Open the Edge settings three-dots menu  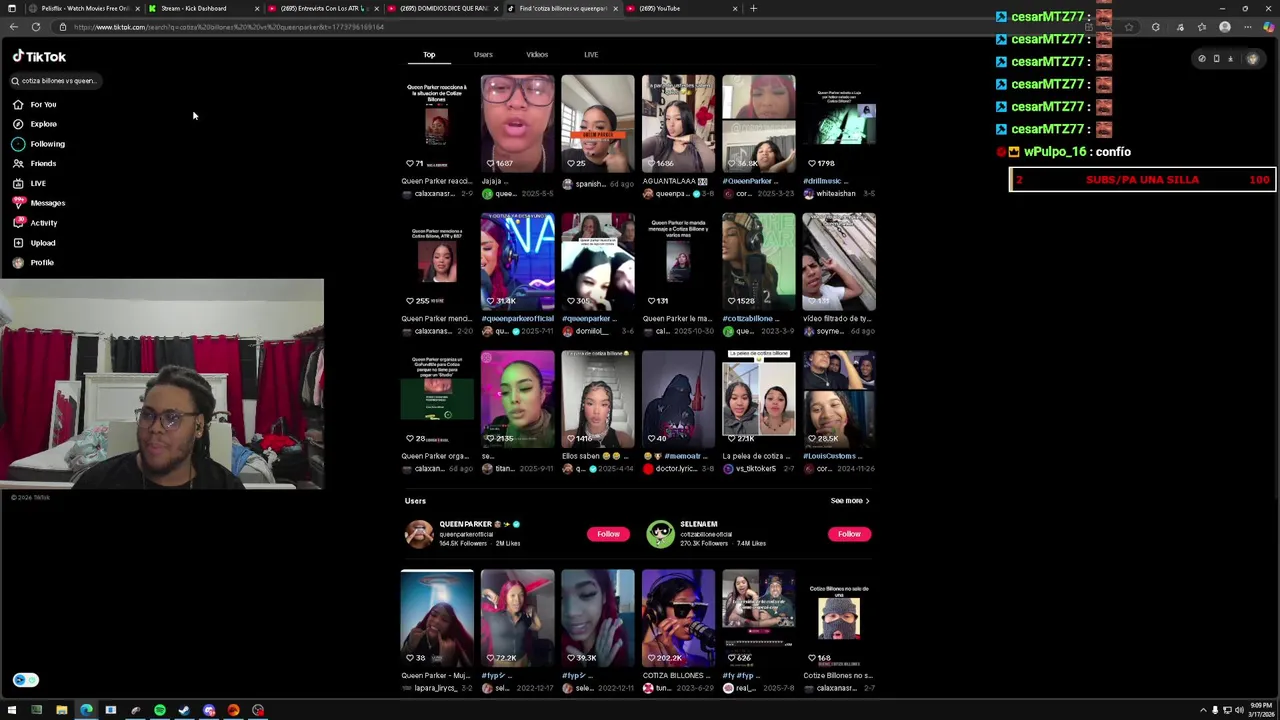click(1247, 27)
